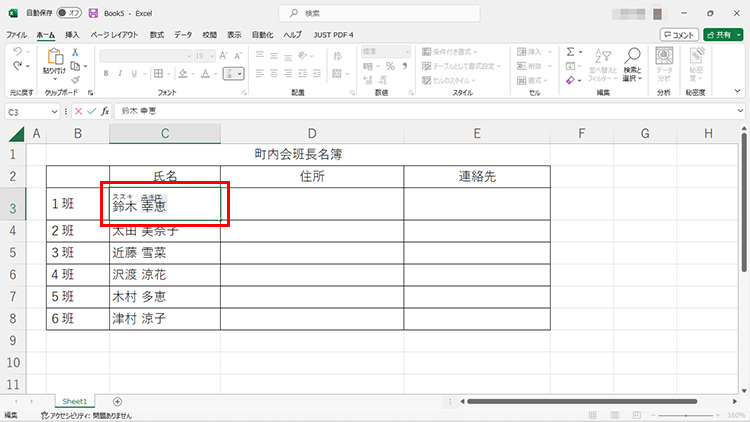This screenshot has width=750, height=422.
Task: Expand the formula bar
Action: pos(740,111)
